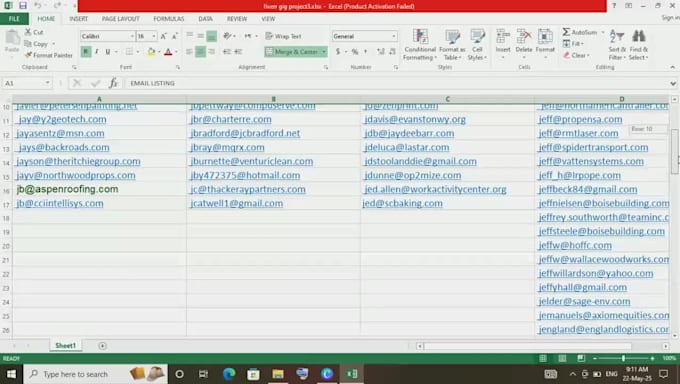
Task: Collapse the ribbon with the caret
Action: (x=672, y=67)
